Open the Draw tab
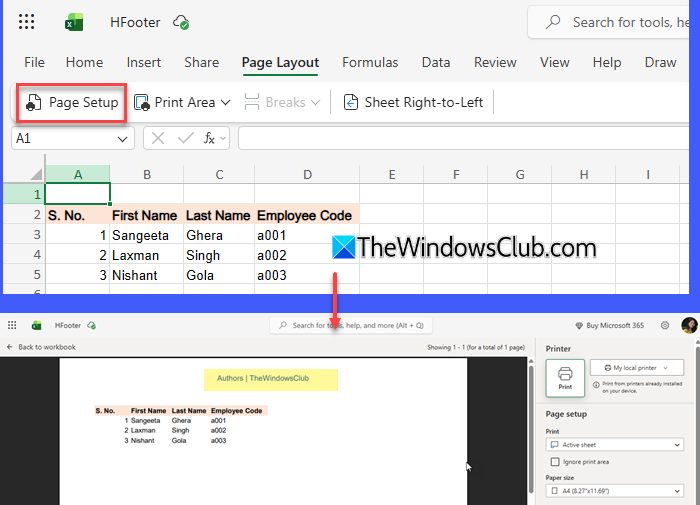Viewport: 700px width, 505px height. 660,62
